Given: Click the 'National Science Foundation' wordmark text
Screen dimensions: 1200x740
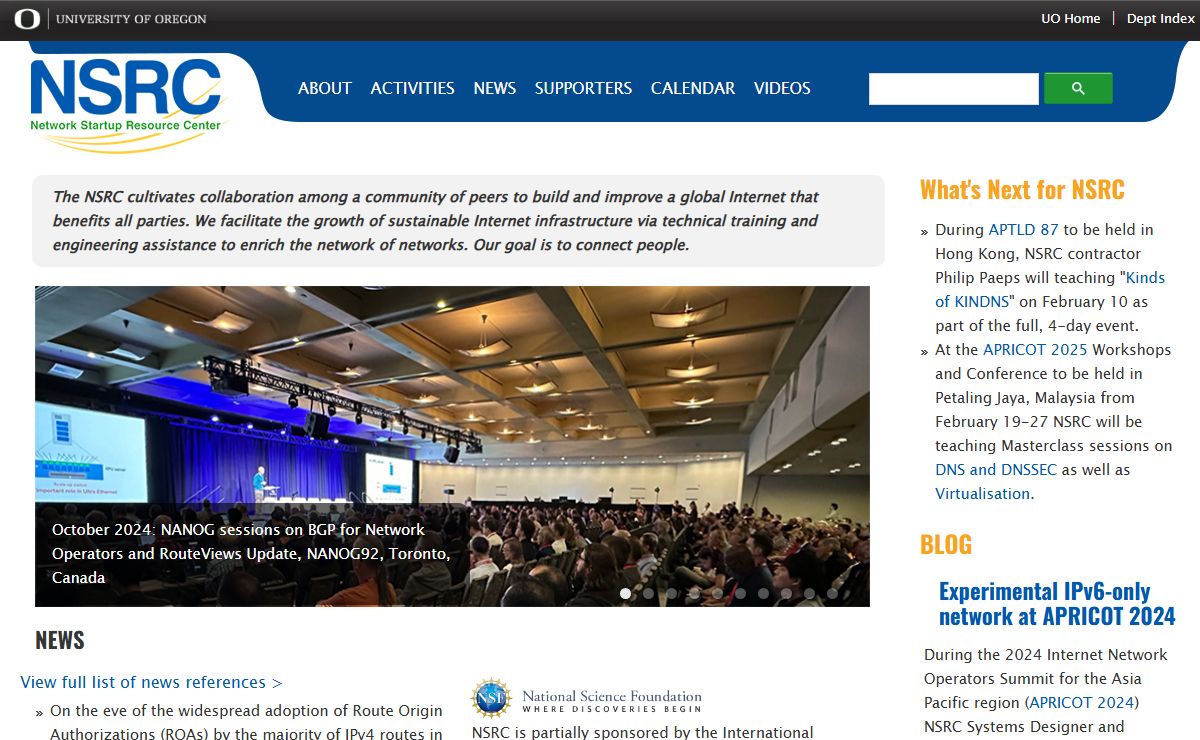Looking at the screenshot, I should click(x=612, y=696).
